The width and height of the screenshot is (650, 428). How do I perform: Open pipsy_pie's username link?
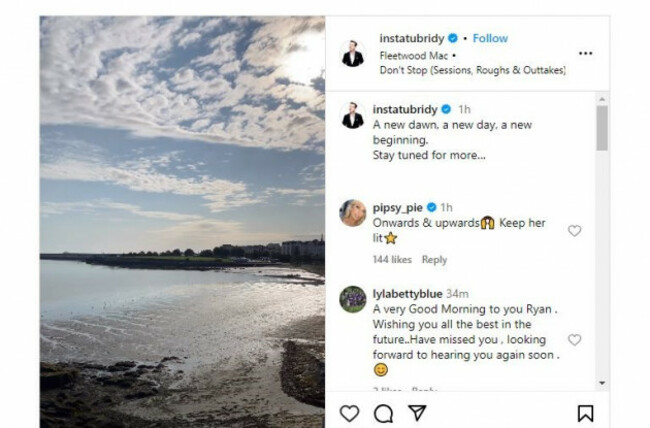point(398,207)
